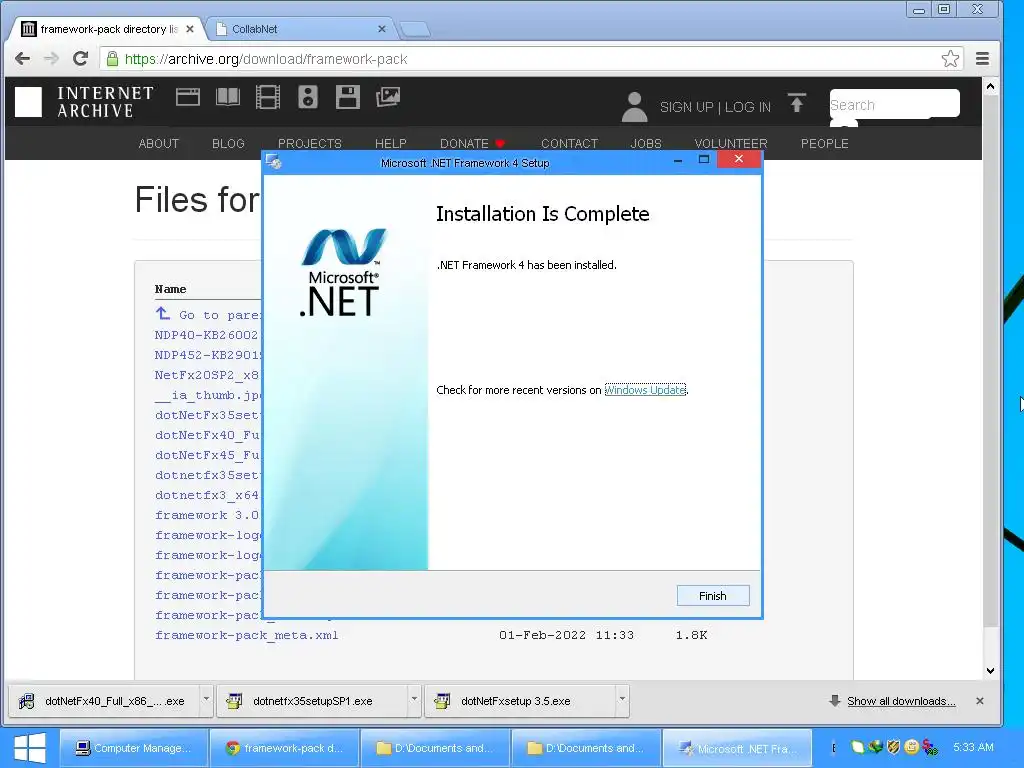Open the __ia_thumb.jpg file link
Viewport: 1024px width, 768px height.
208,395
